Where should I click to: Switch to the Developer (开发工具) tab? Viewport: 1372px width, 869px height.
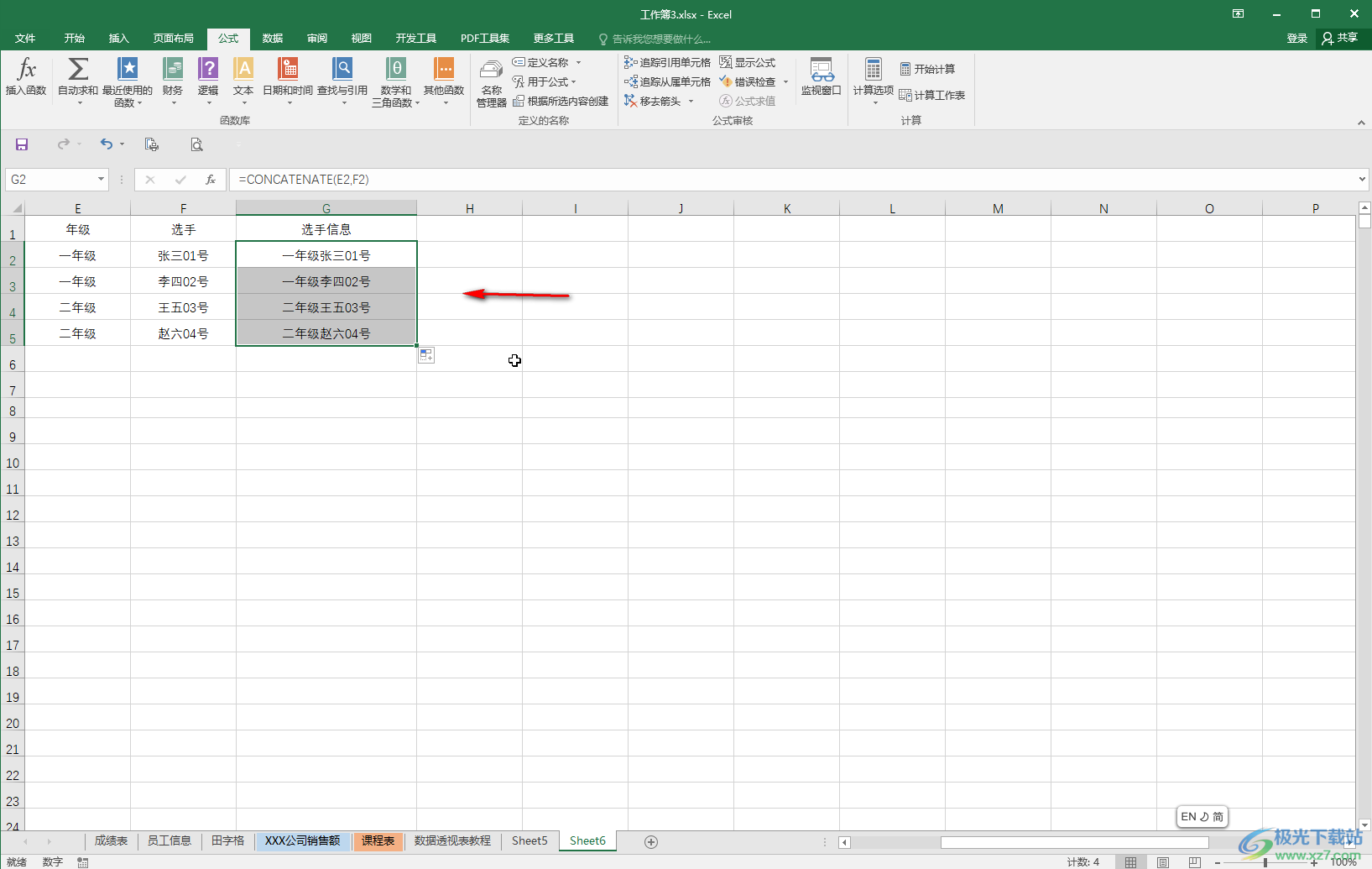point(416,39)
